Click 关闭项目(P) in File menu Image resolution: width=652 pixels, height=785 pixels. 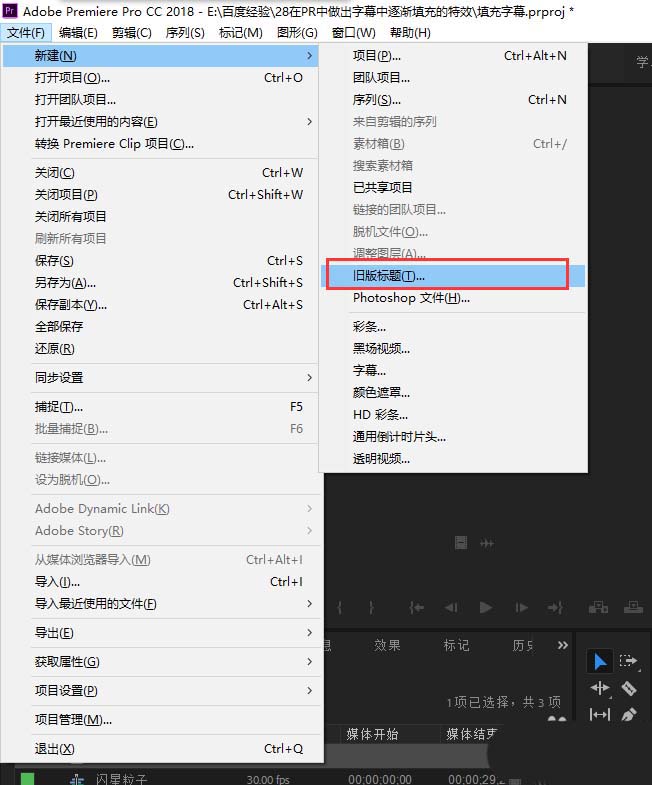coord(160,195)
